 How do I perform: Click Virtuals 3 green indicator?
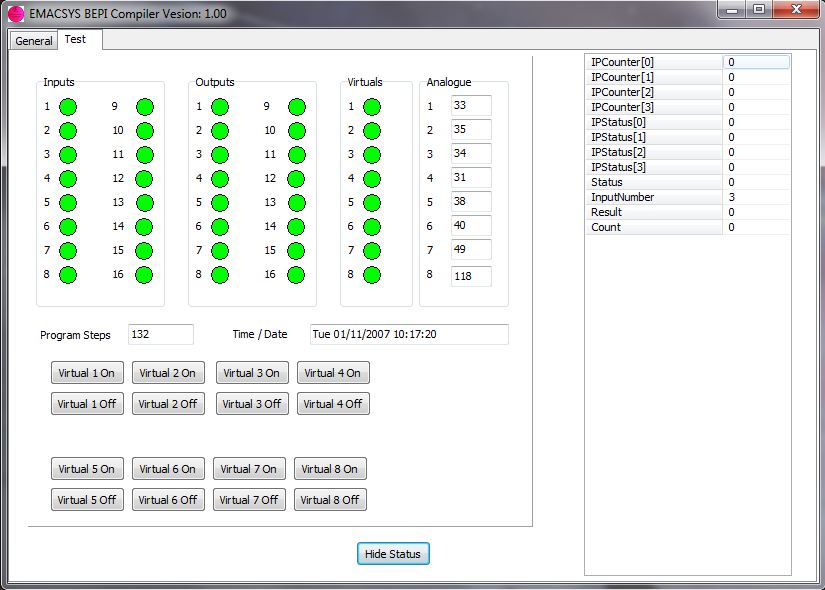[372, 155]
